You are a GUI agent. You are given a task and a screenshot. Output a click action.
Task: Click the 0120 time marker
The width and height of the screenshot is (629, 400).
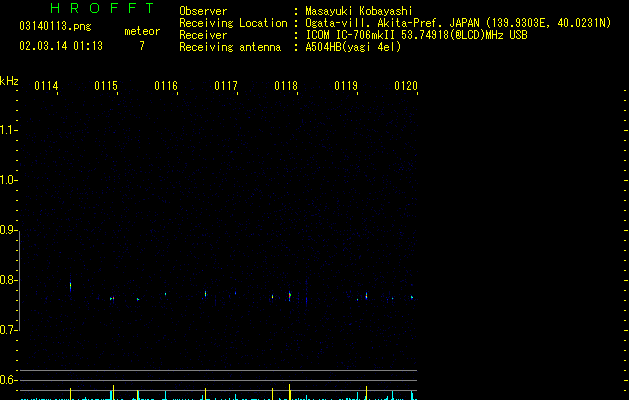pyautogui.click(x=406, y=86)
